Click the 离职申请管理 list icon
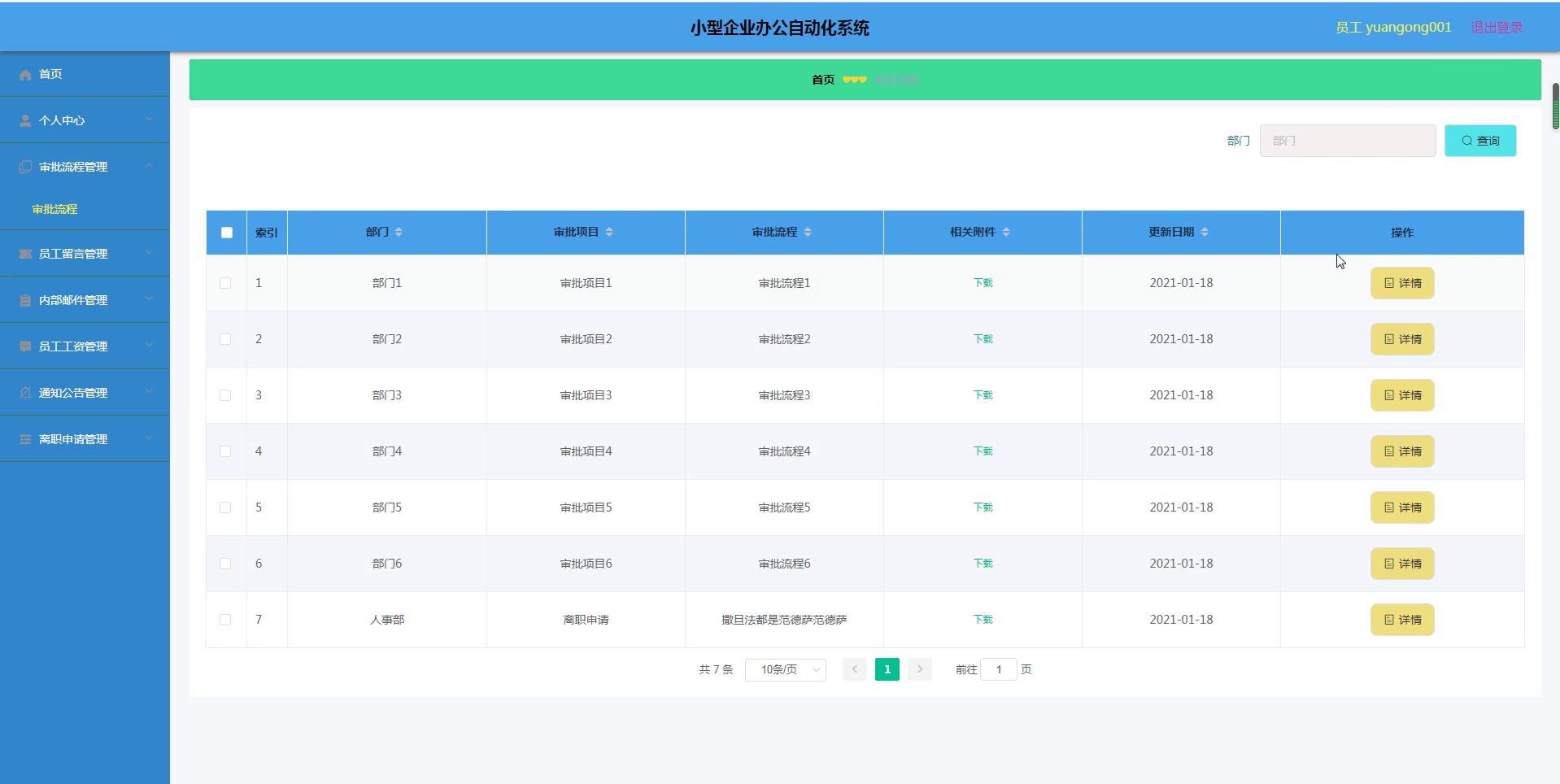 25,439
